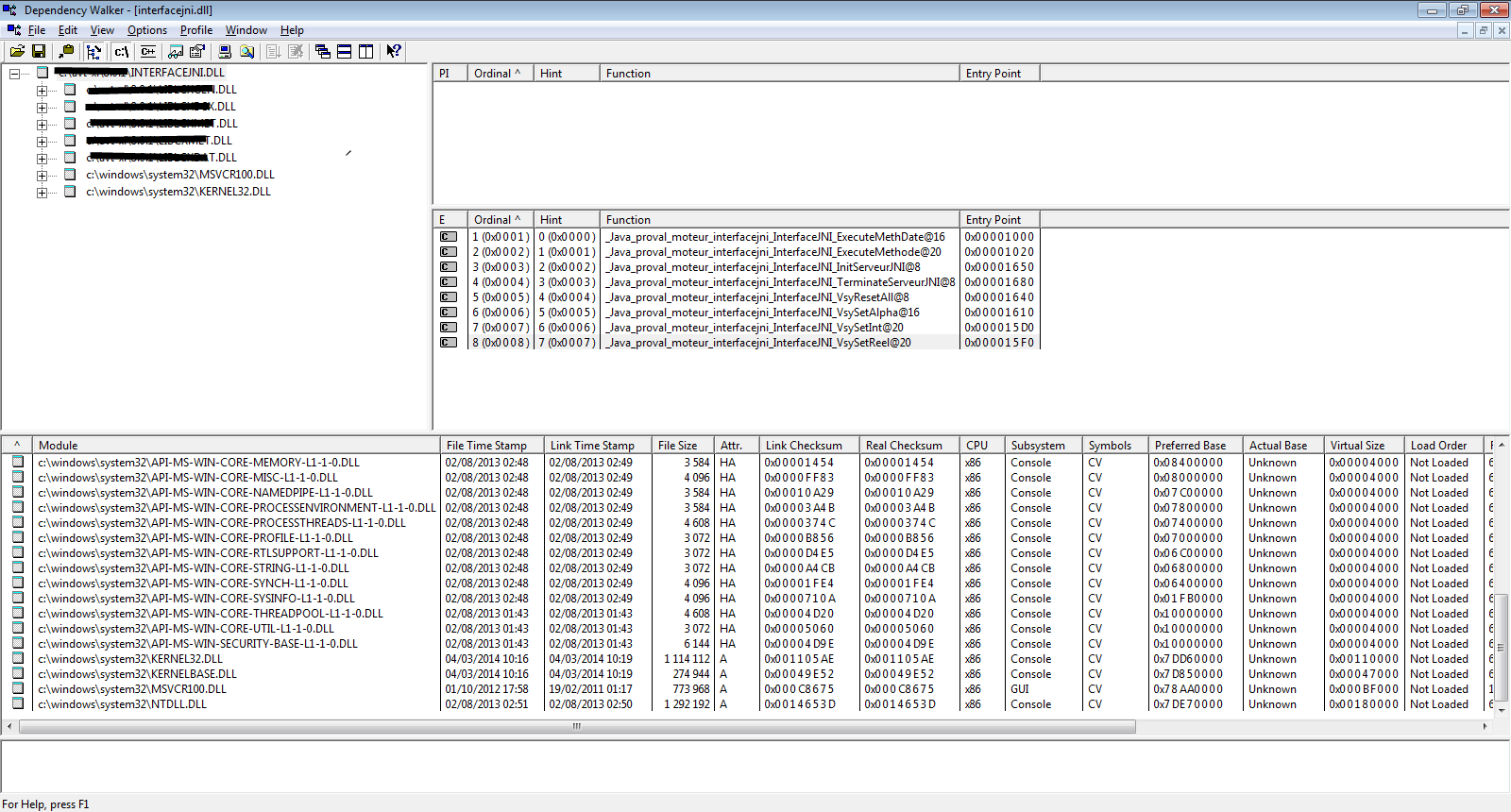Expand the third redacted DLL child node

42,124
